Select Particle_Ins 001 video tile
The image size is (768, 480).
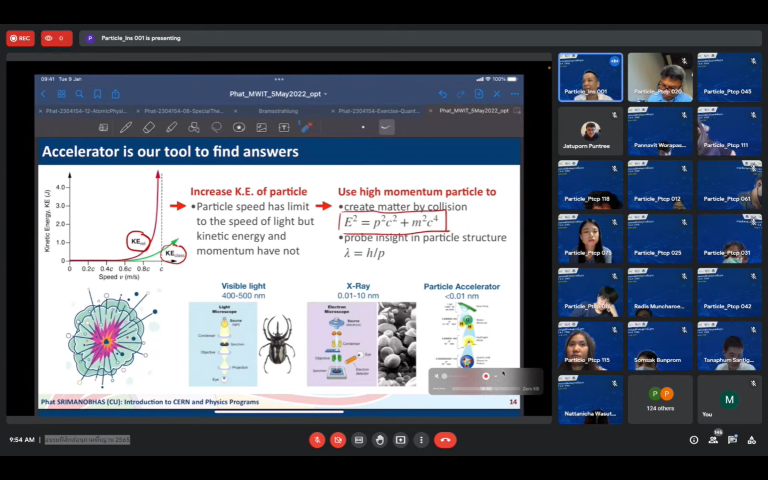point(591,77)
